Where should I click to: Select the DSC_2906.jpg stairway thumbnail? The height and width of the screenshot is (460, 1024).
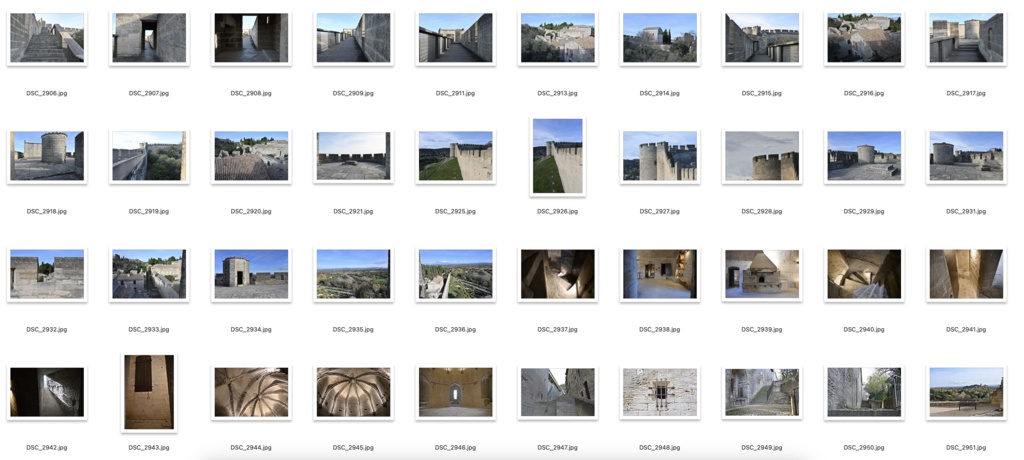tap(47, 38)
